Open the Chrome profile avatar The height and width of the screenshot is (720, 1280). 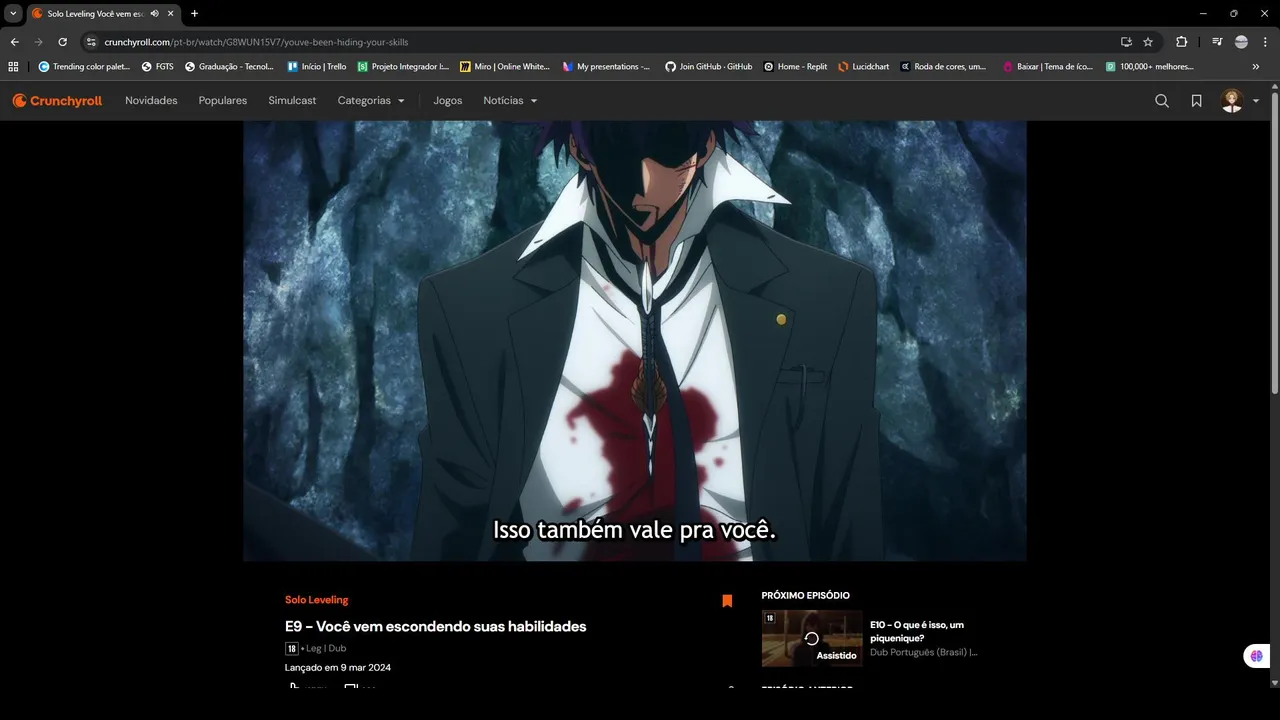point(1241,42)
